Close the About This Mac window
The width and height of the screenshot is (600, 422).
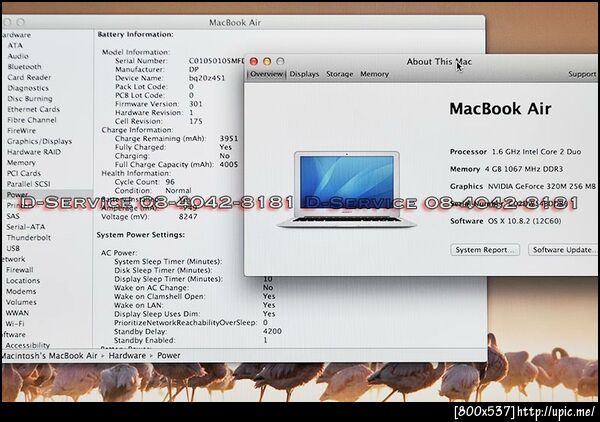pyautogui.click(x=254, y=61)
